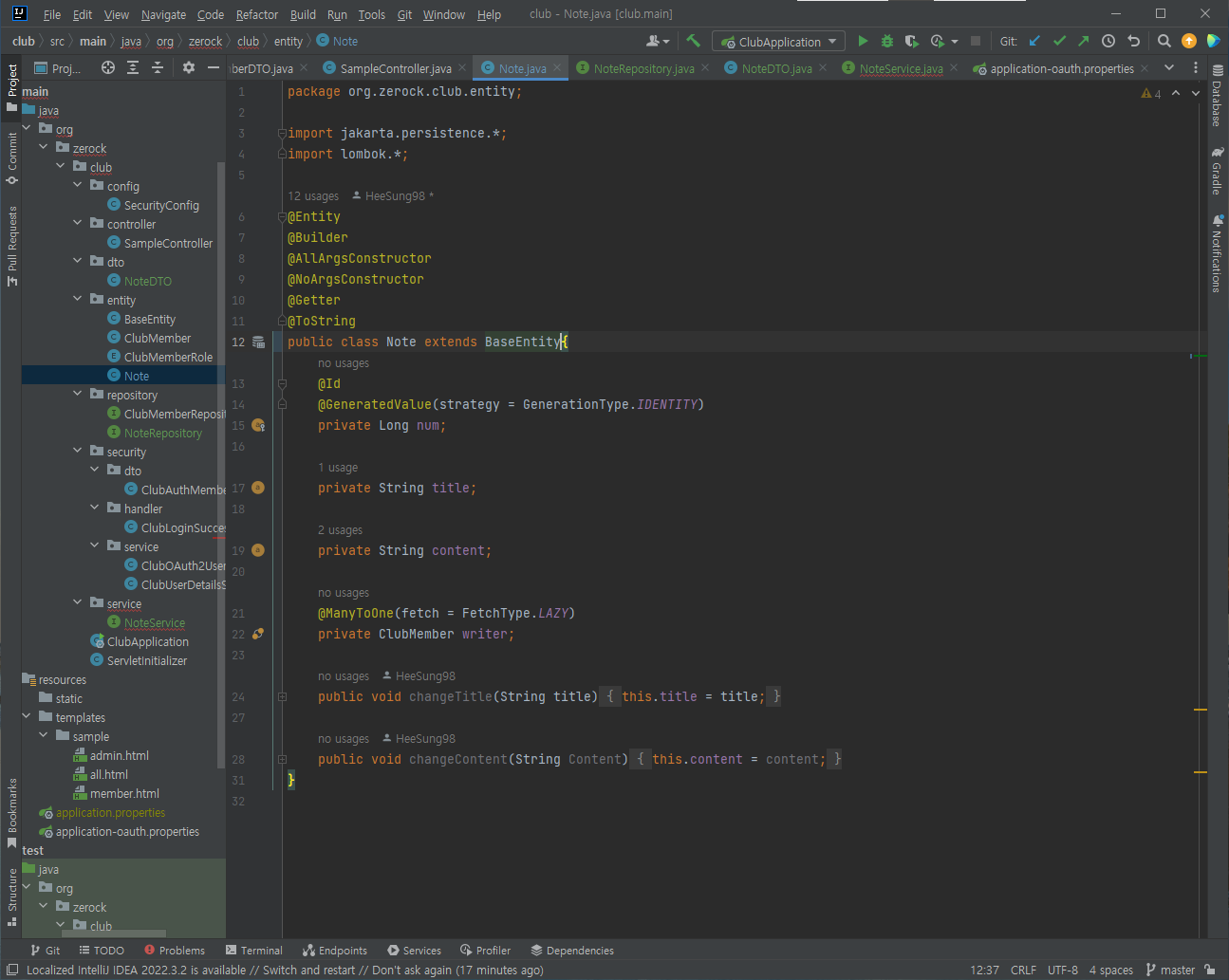Open the Notifications tool window
Viewport: 1229px width, 980px height.
(x=1217, y=253)
